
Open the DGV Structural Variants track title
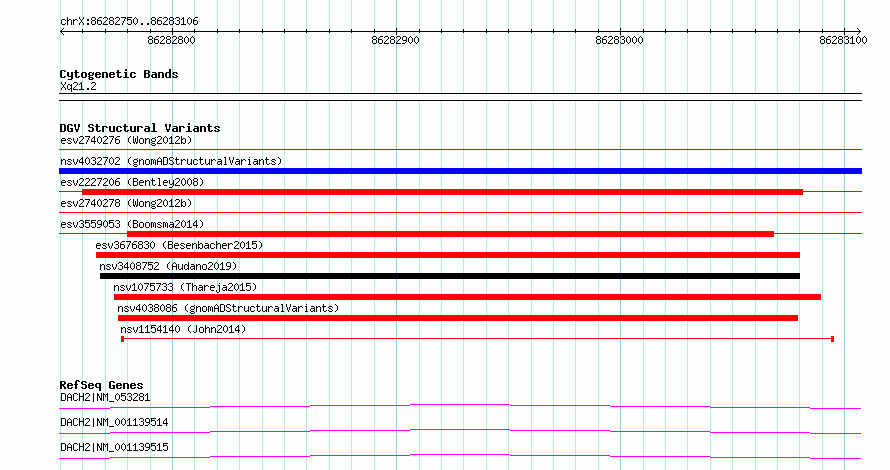point(140,128)
